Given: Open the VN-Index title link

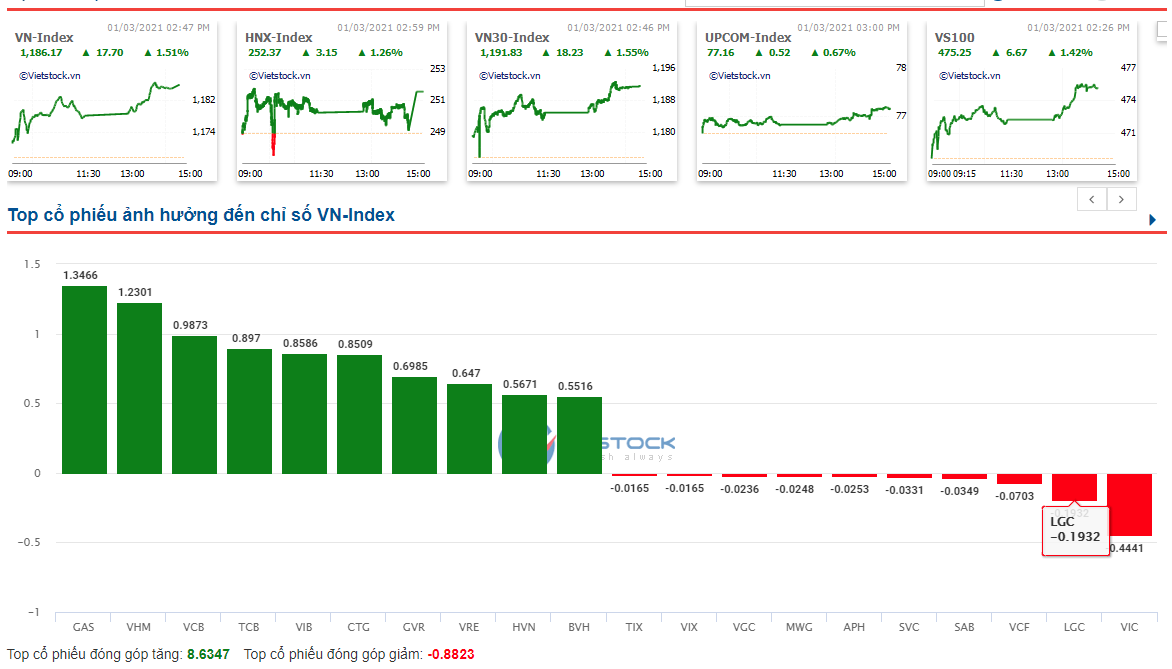Looking at the screenshot, I should [44, 38].
